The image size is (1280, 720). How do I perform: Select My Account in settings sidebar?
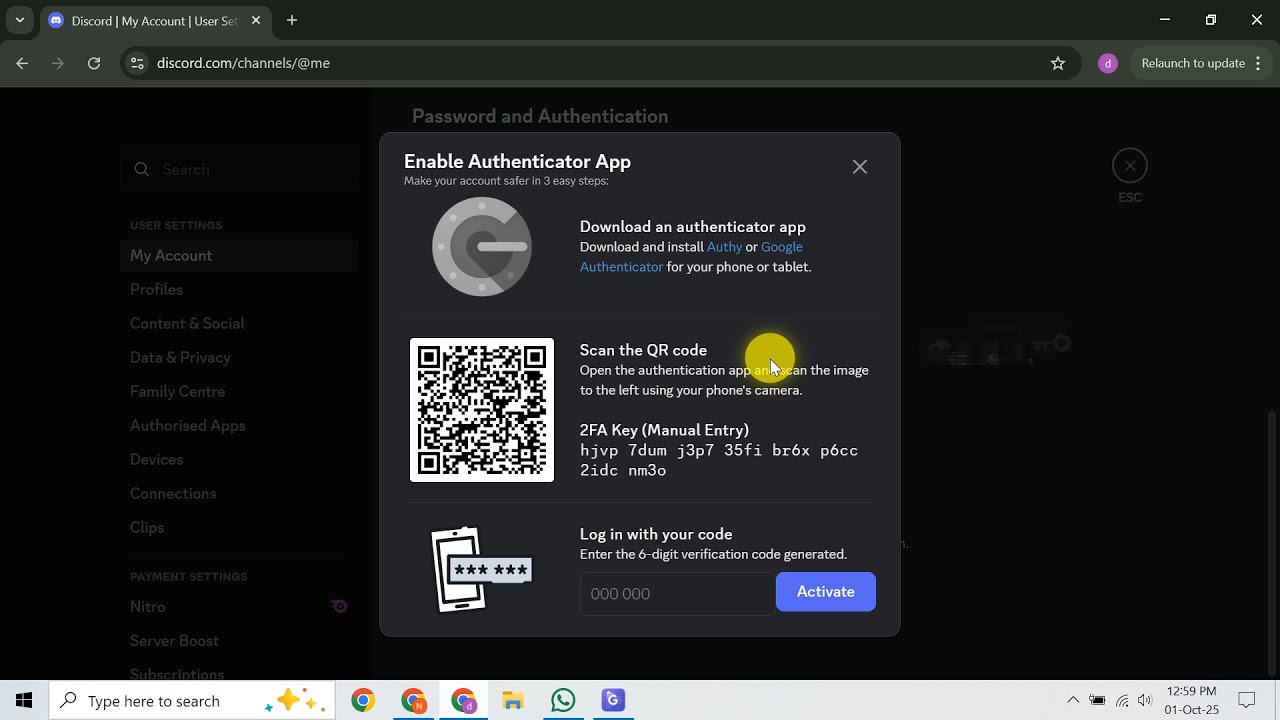coord(239,256)
